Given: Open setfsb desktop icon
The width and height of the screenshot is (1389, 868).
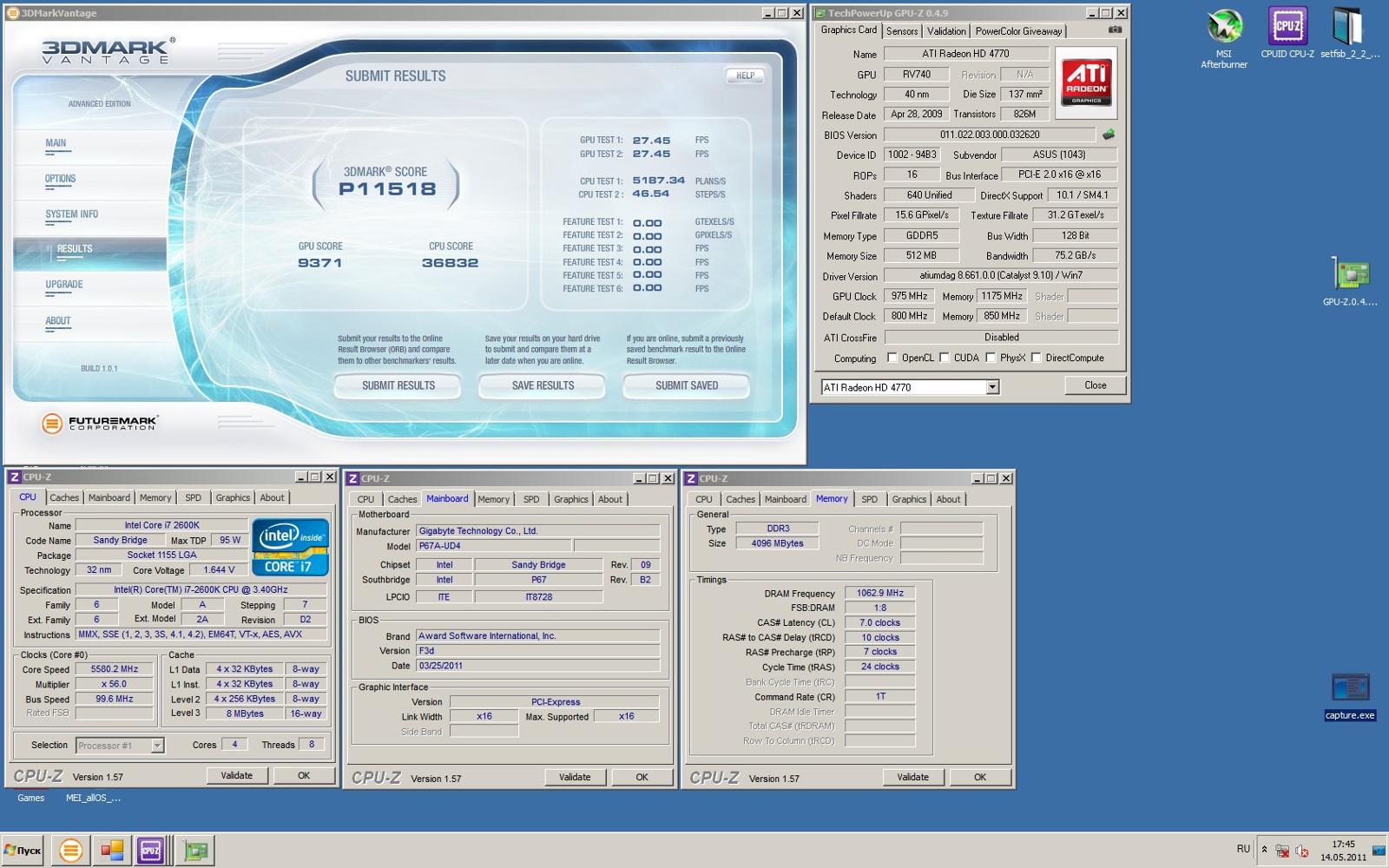Looking at the screenshot, I should click(x=1348, y=35).
